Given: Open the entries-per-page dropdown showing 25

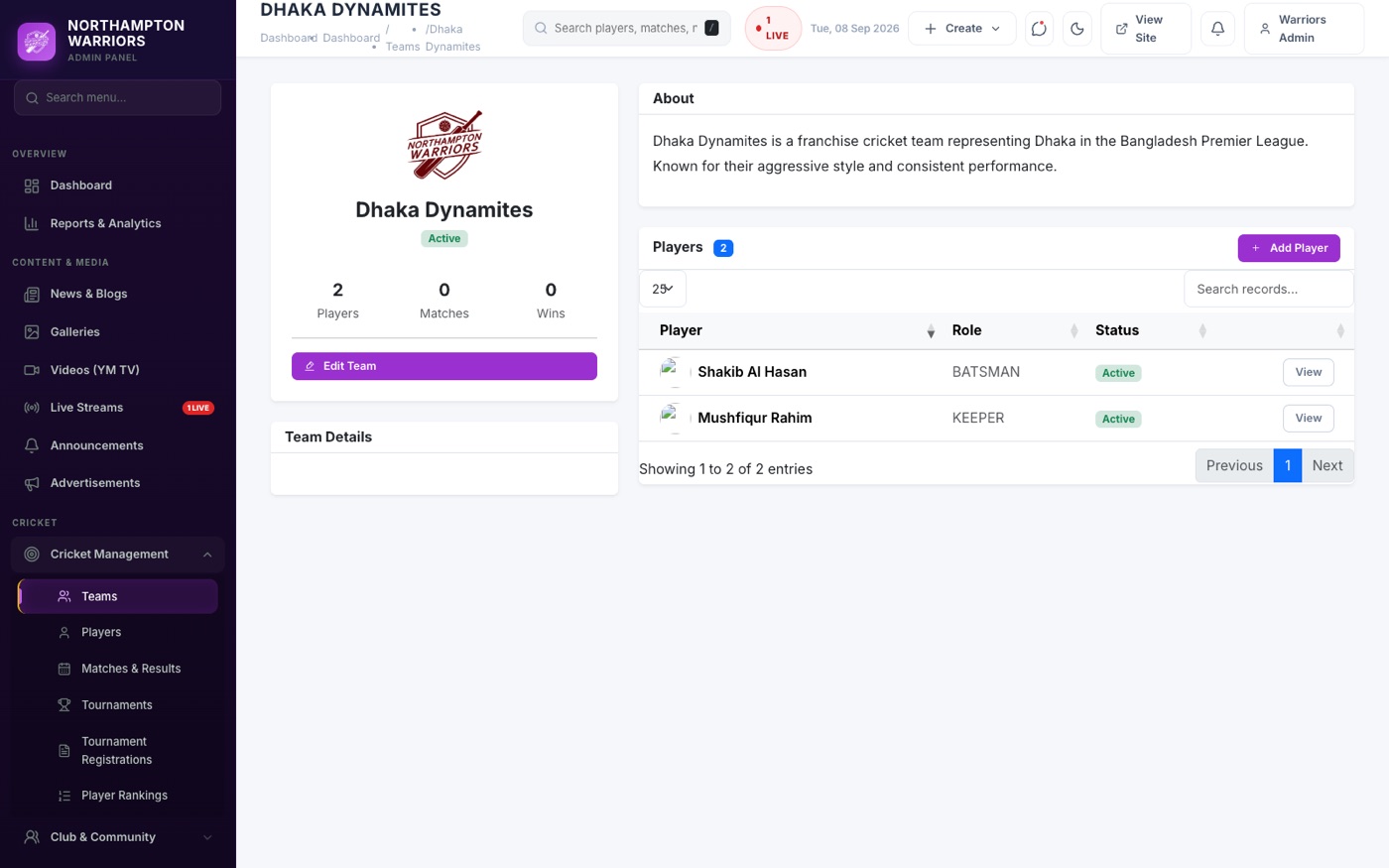Looking at the screenshot, I should [x=663, y=289].
